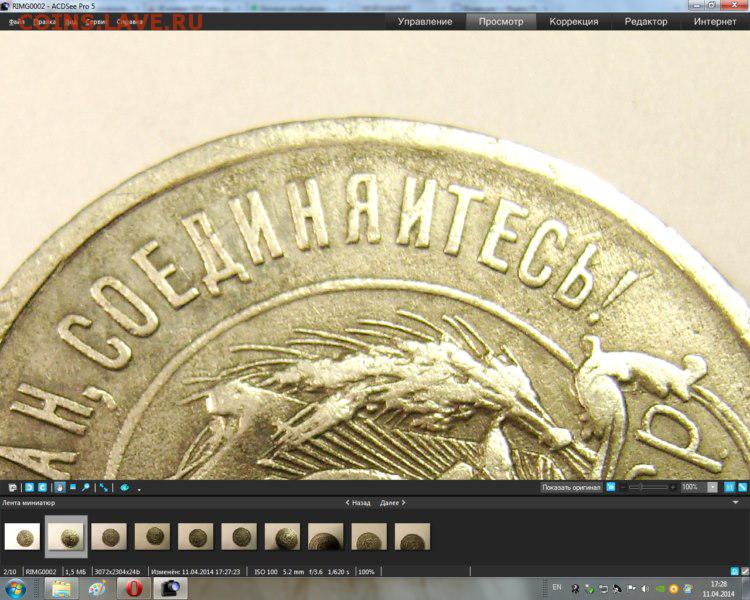Go to next image with Далее

(x=393, y=503)
